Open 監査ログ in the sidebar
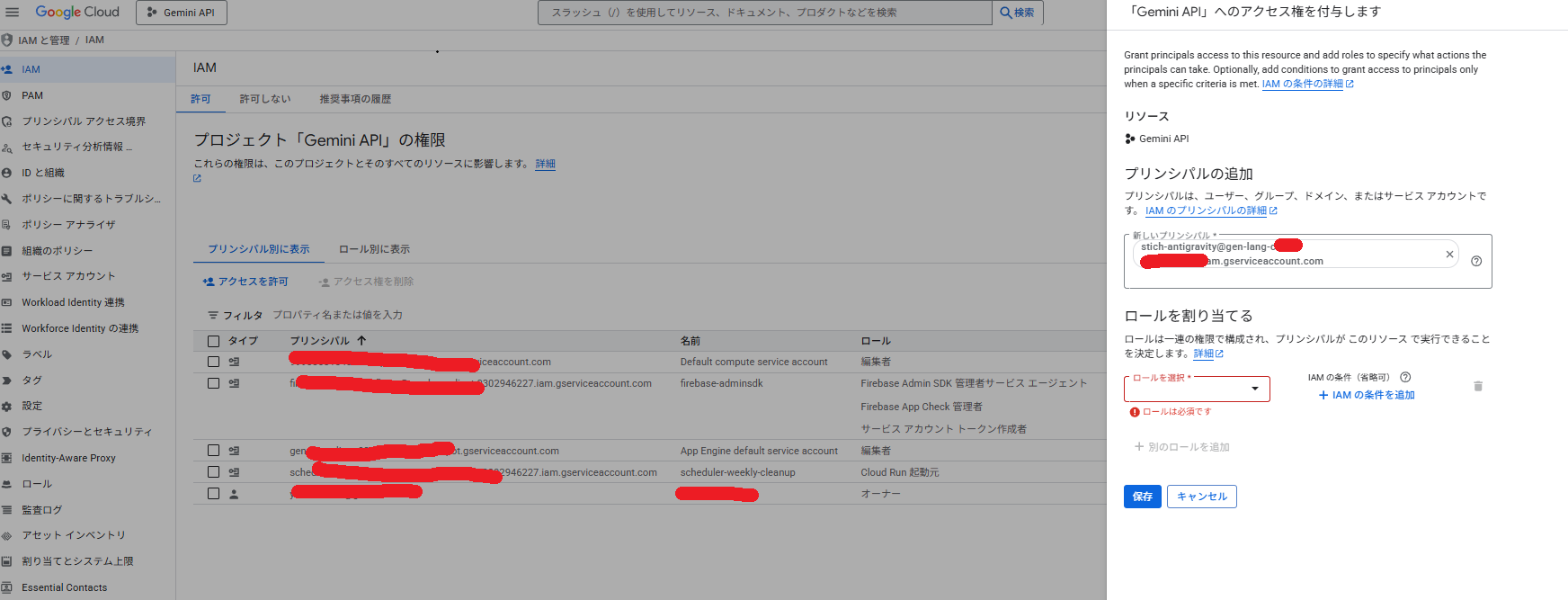 [x=41, y=510]
